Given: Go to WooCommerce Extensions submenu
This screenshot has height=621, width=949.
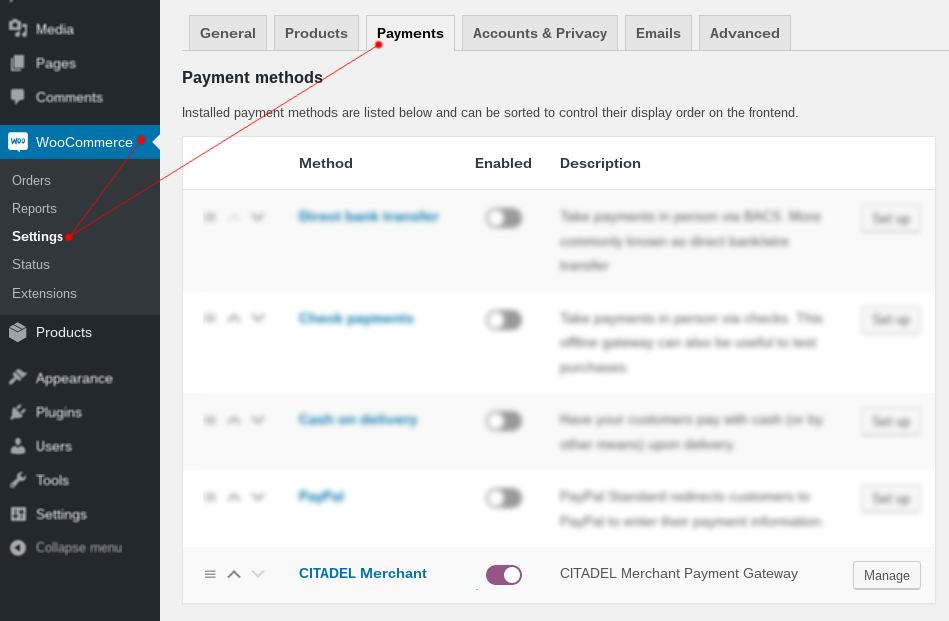Looking at the screenshot, I should coord(44,293).
